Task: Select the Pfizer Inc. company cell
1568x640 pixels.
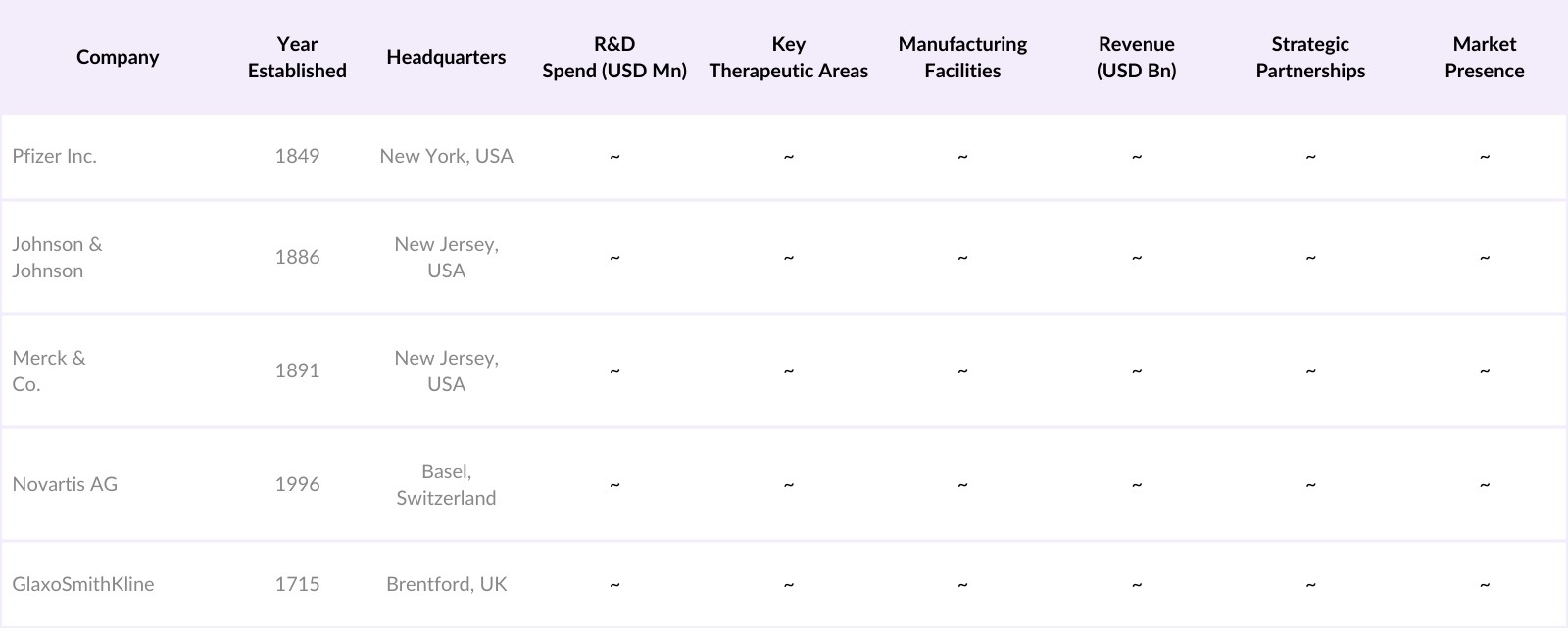Action: 55,156
